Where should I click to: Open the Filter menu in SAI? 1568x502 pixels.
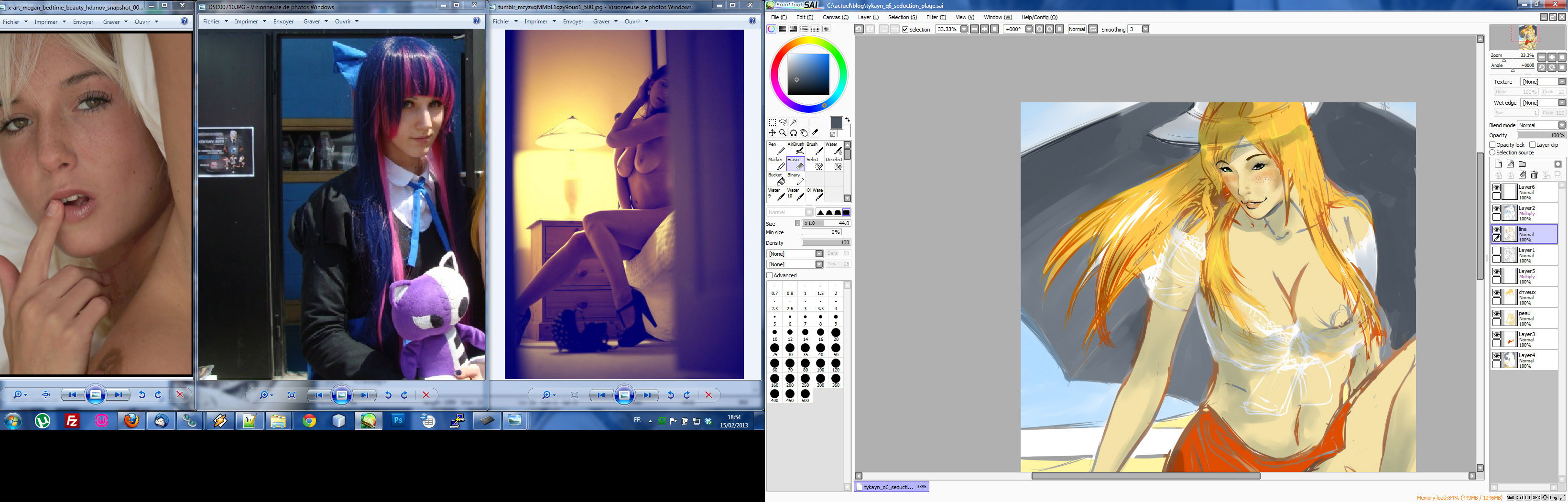click(x=936, y=17)
